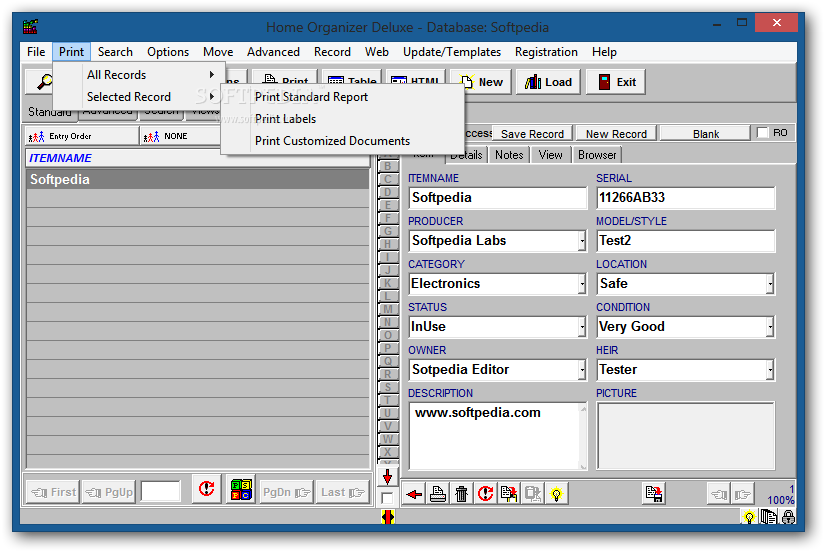Click letter M on alphabet bar
This screenshot has width=825, height=552.
[x=388, y=309]
